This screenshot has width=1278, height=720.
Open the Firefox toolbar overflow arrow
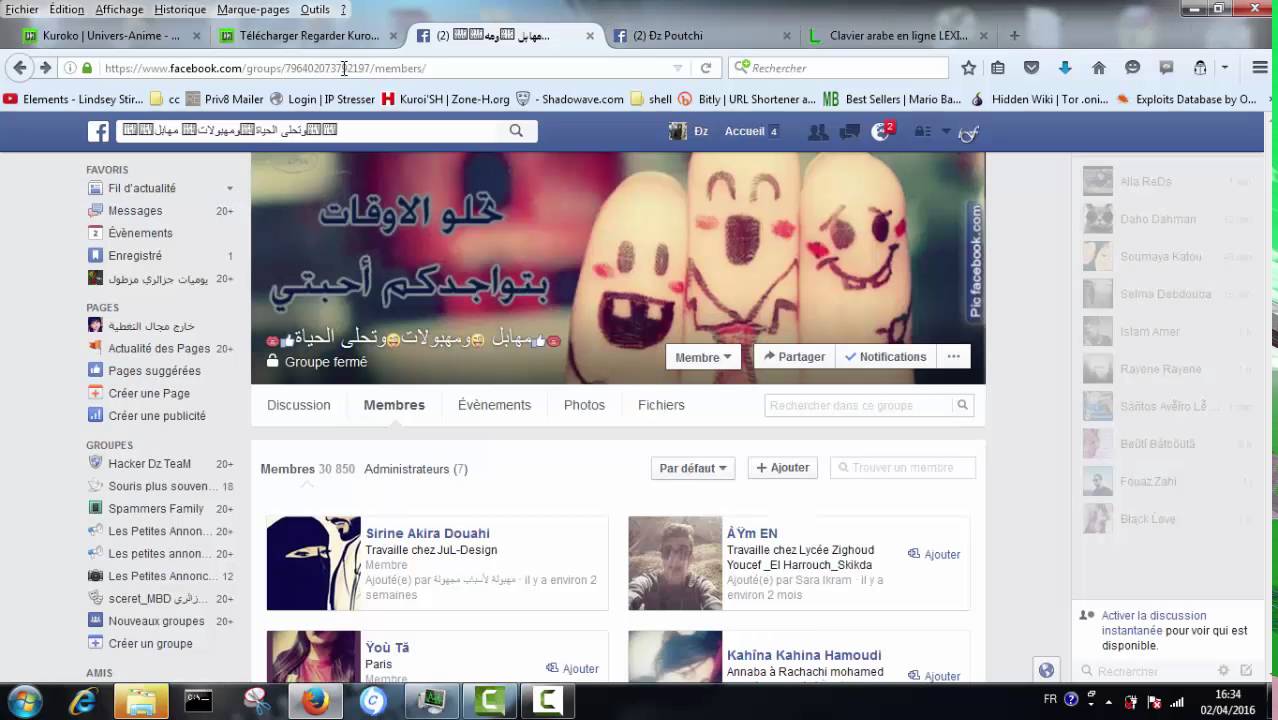pos(1225,68)
